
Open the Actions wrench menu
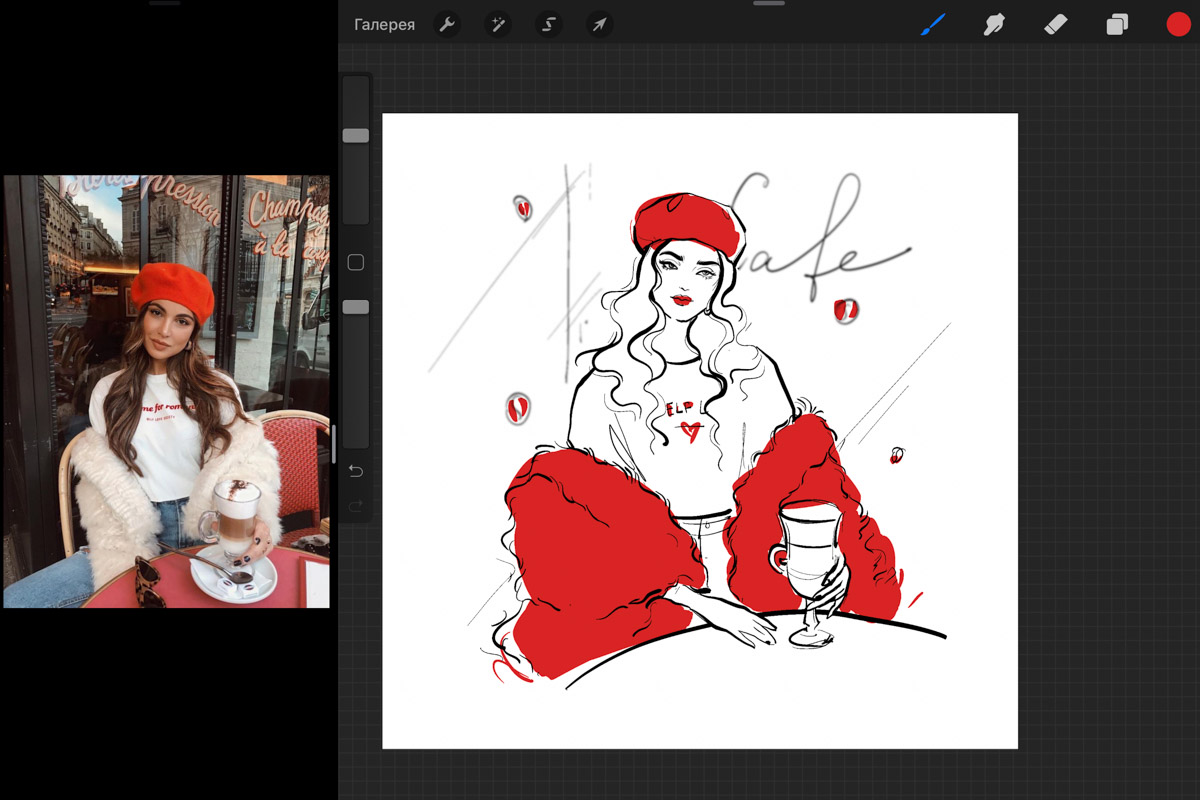447,25
